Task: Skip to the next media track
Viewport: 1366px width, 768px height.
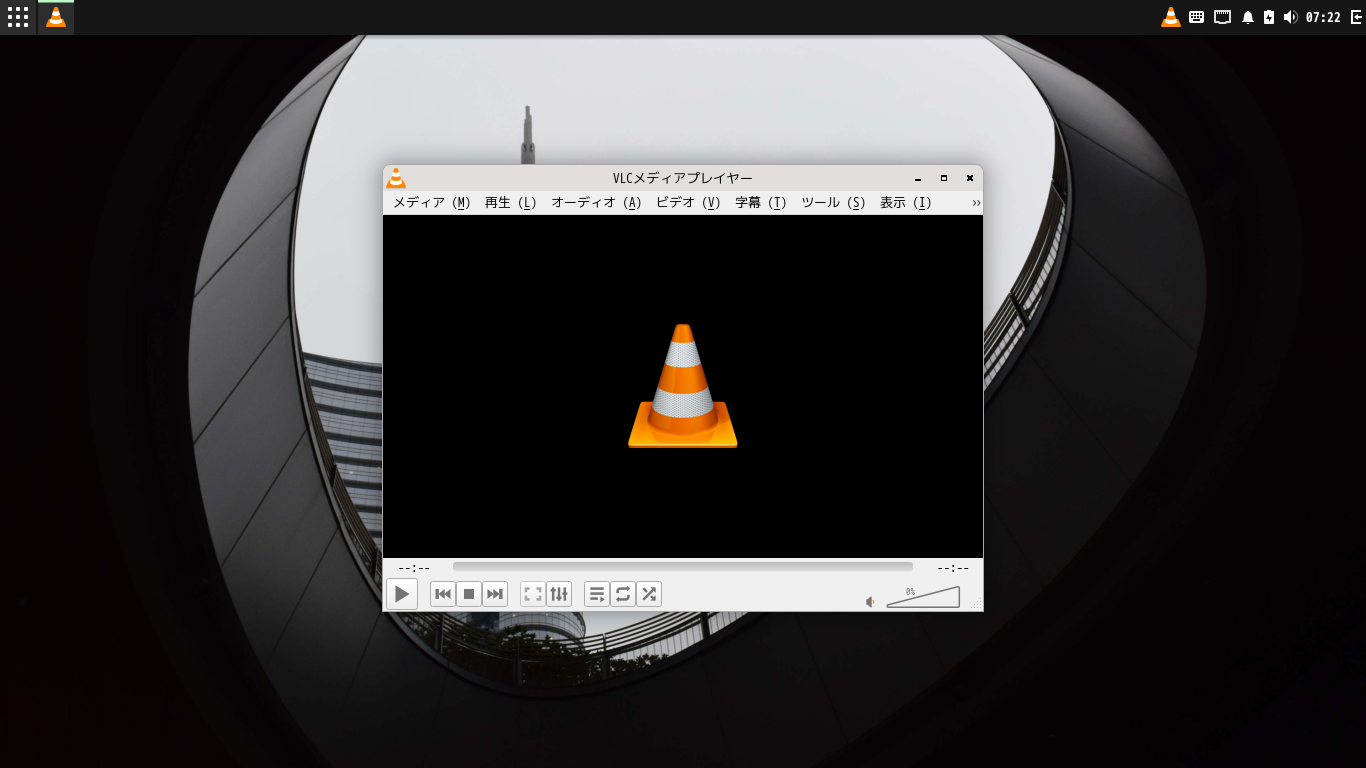Action: tap(495, 594)
